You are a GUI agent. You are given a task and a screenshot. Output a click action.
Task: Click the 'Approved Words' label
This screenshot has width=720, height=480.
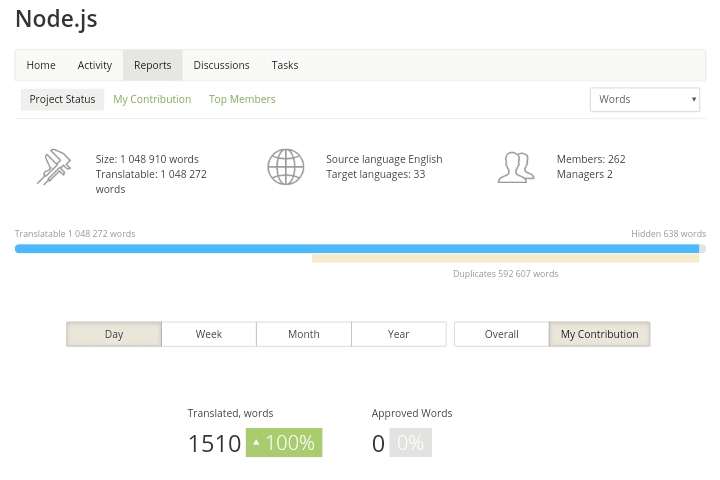(412, 413)
